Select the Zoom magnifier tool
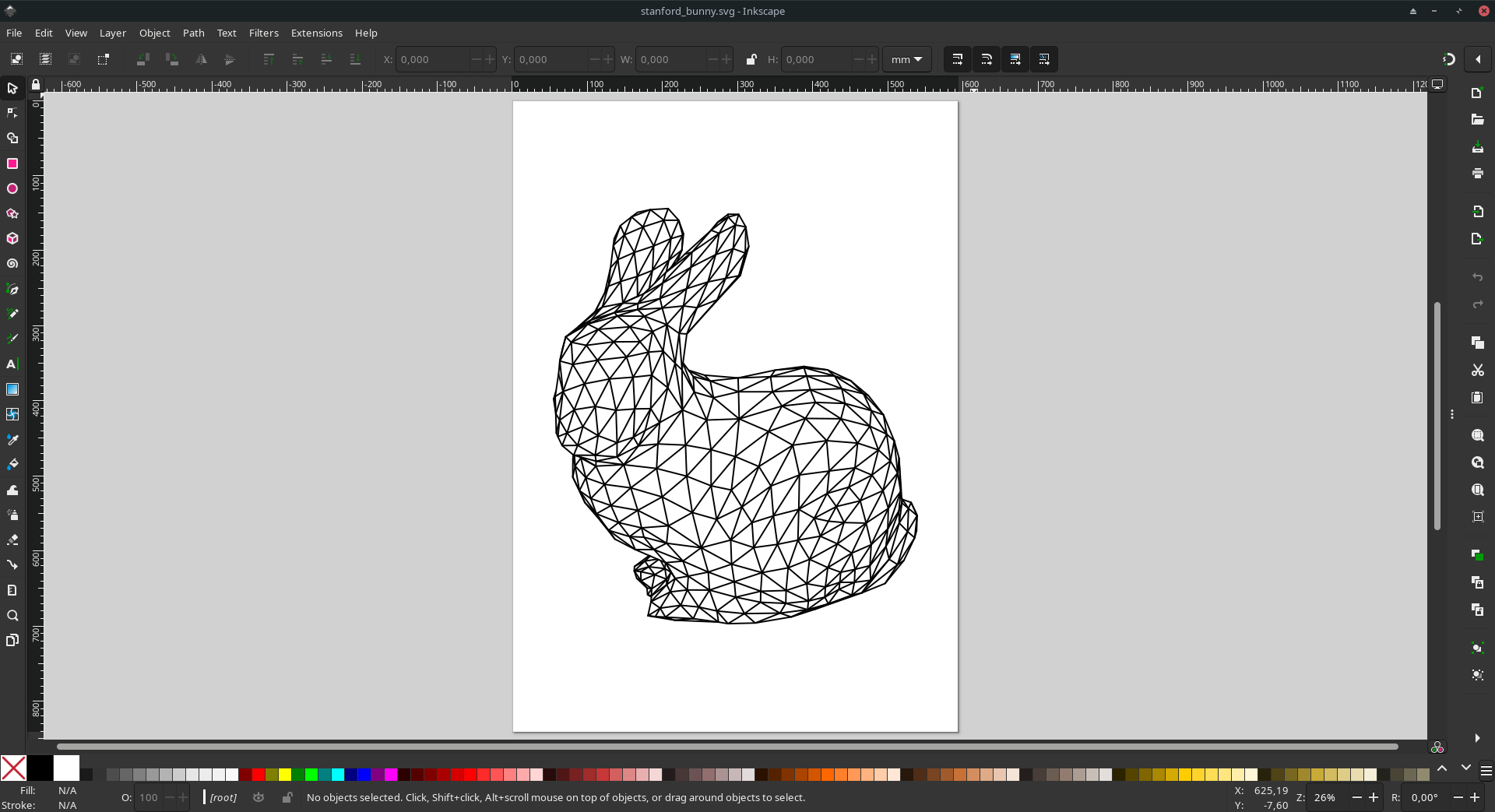 12,615
